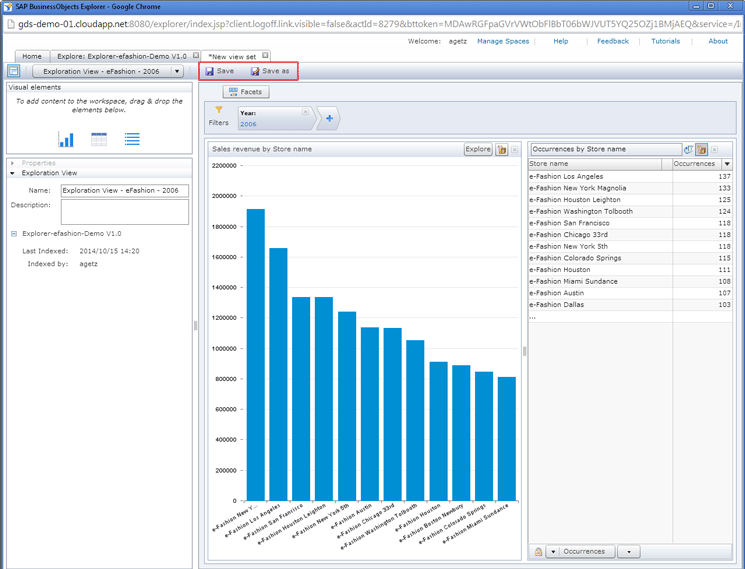Click the plus icon to add filter
This screenshot has height=569, width=745.
click(329, 119)
